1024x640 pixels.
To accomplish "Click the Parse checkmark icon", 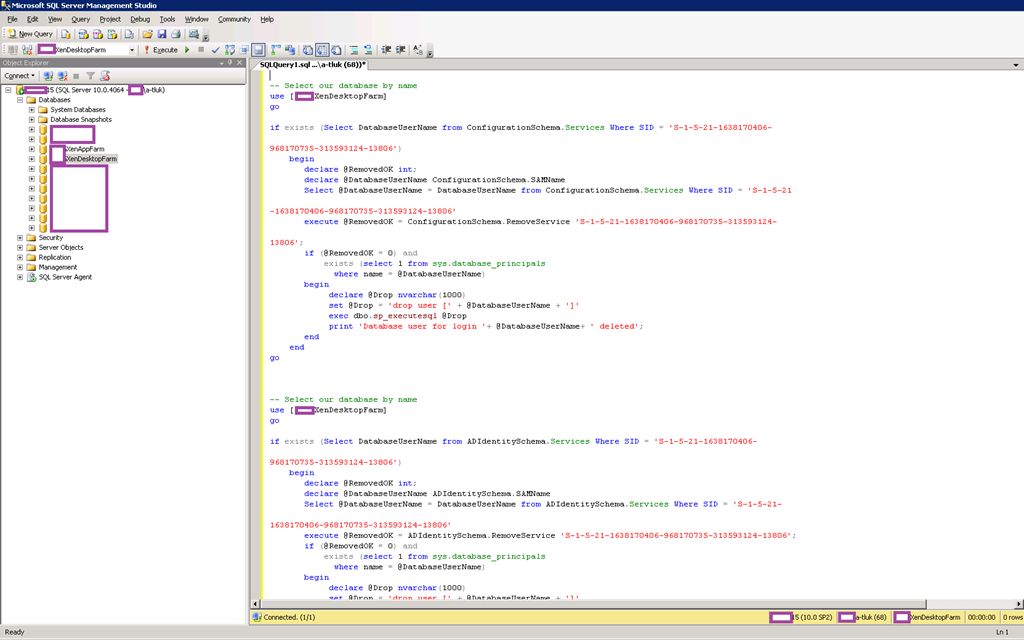I will coord(215,49).
